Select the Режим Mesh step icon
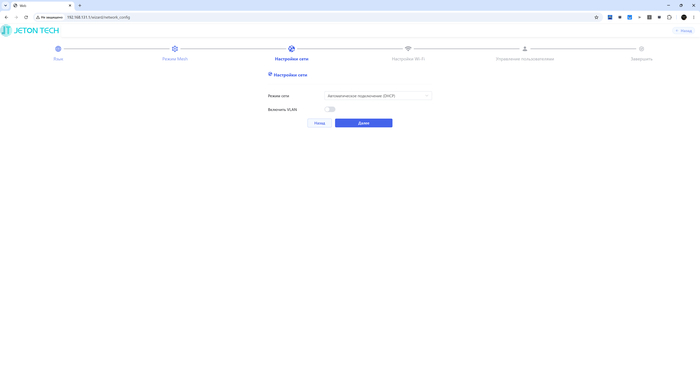Screen dimensions: 700x381 coord(175,49)
